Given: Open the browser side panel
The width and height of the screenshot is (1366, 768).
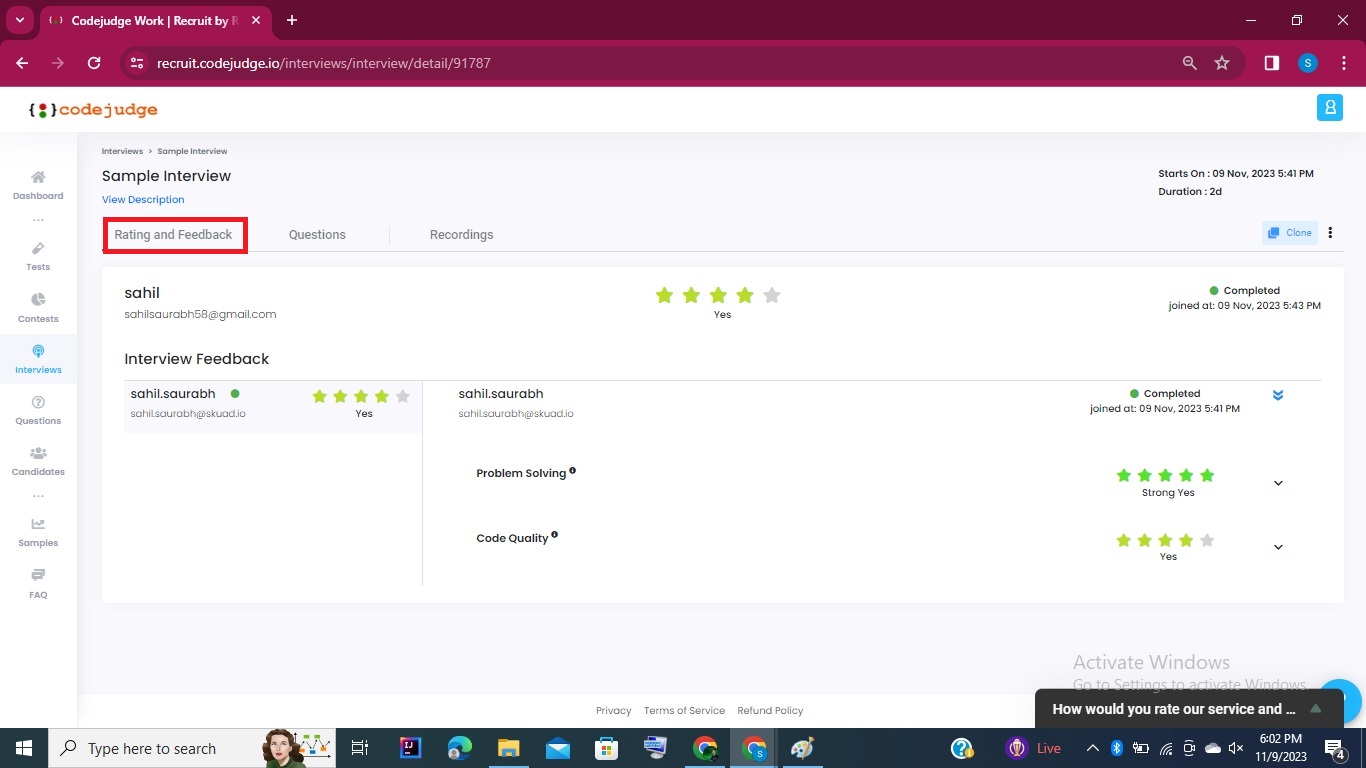Looking at the screenshot, I should (x=1272, y=63).
